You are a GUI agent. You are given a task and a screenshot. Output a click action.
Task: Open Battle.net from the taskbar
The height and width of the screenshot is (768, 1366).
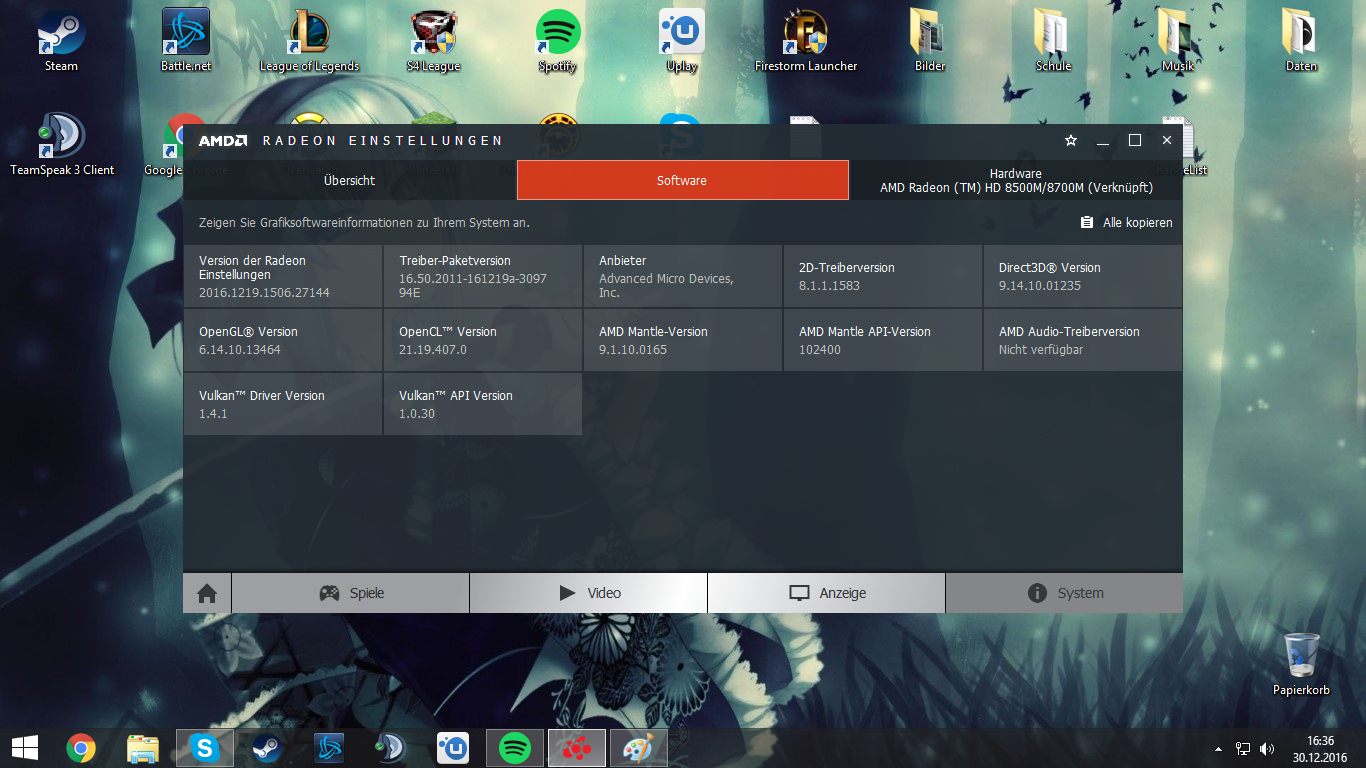pyautogui.click(x=329, y=747)
